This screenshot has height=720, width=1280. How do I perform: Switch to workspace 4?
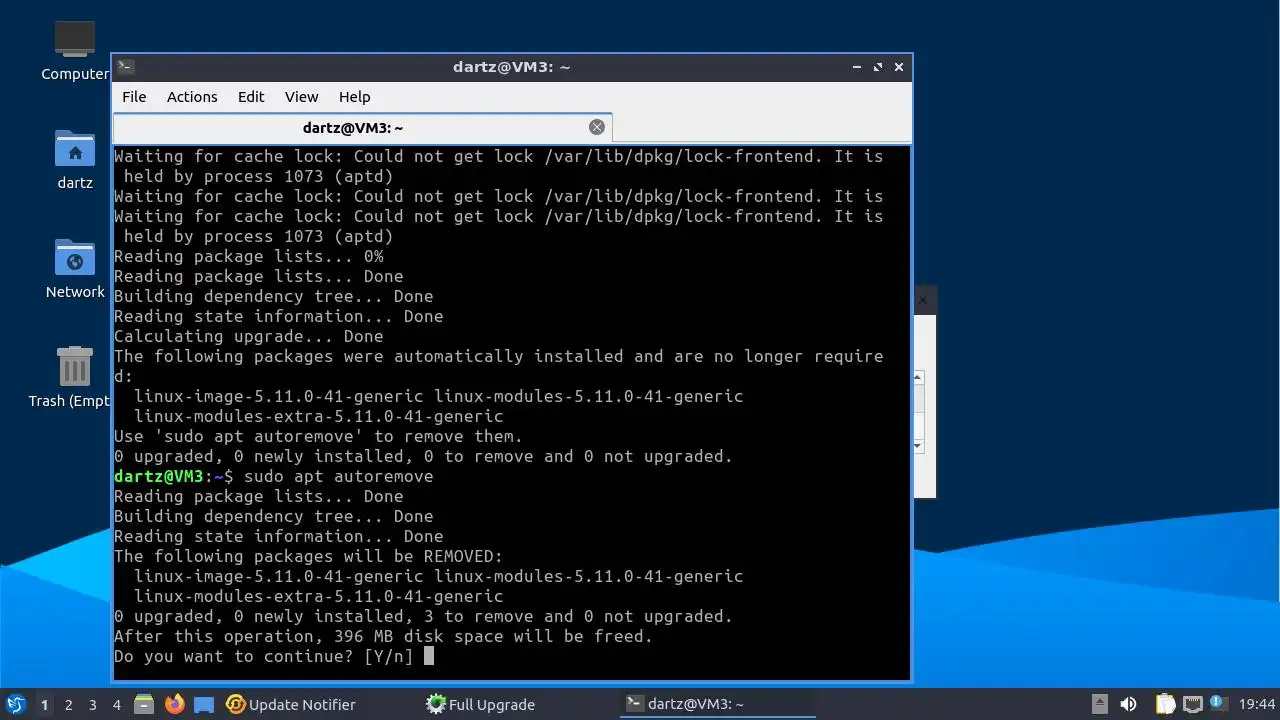(x=117, y=704)
